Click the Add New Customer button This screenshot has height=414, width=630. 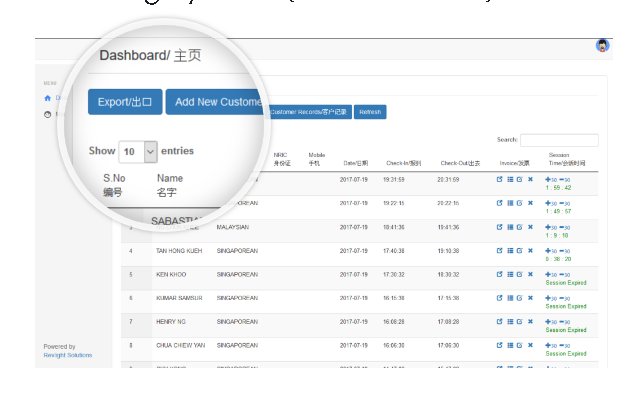[x=217, y=102]
